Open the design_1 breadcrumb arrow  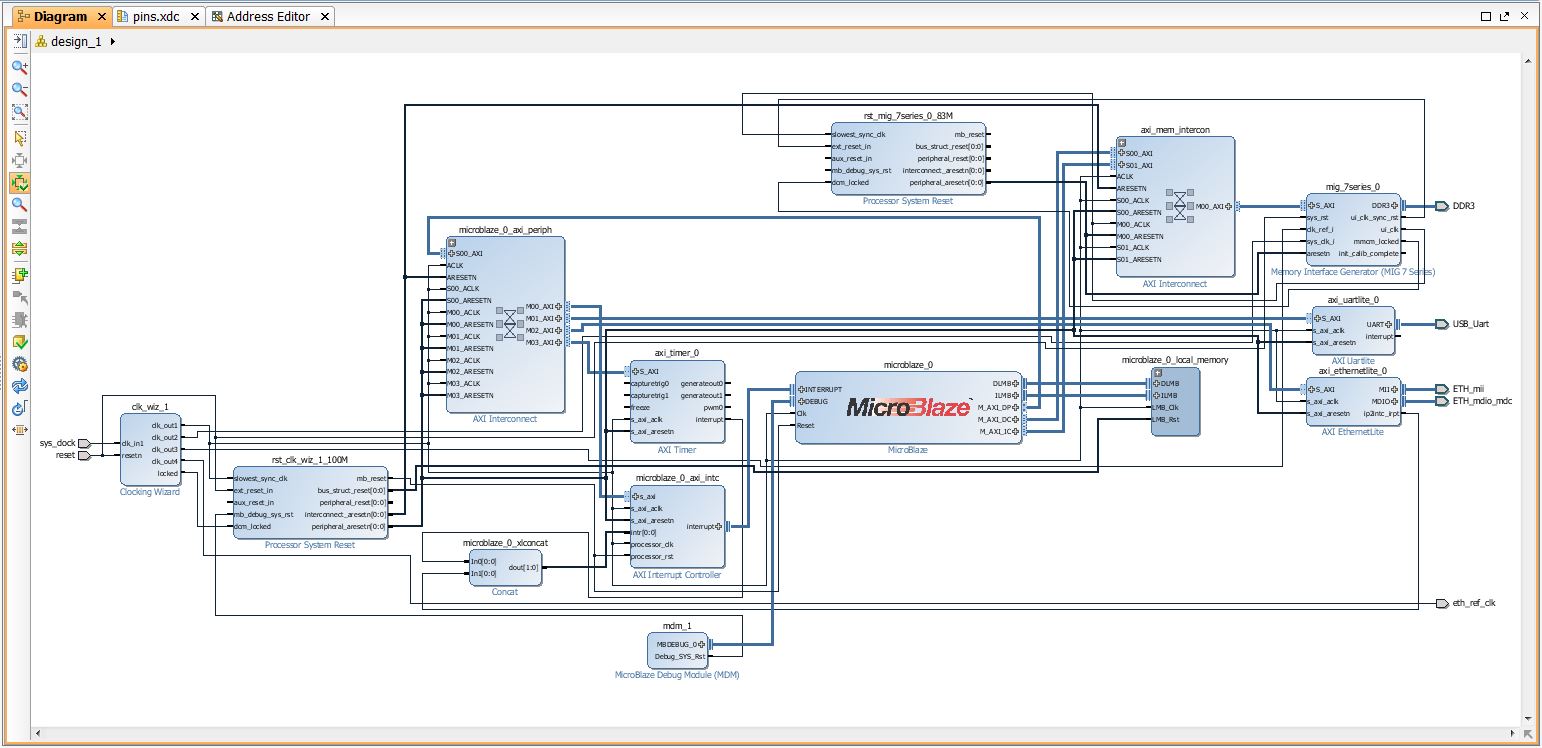112,42
